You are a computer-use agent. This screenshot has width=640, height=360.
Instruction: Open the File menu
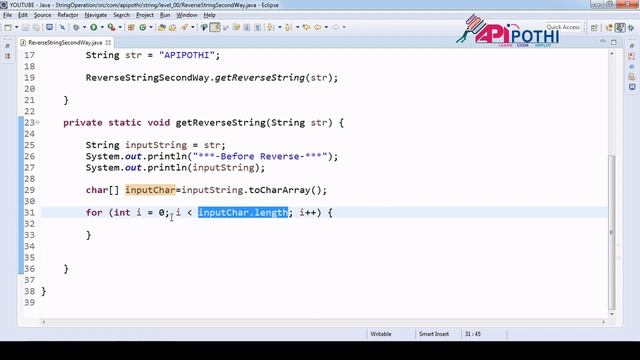(7, 15)
